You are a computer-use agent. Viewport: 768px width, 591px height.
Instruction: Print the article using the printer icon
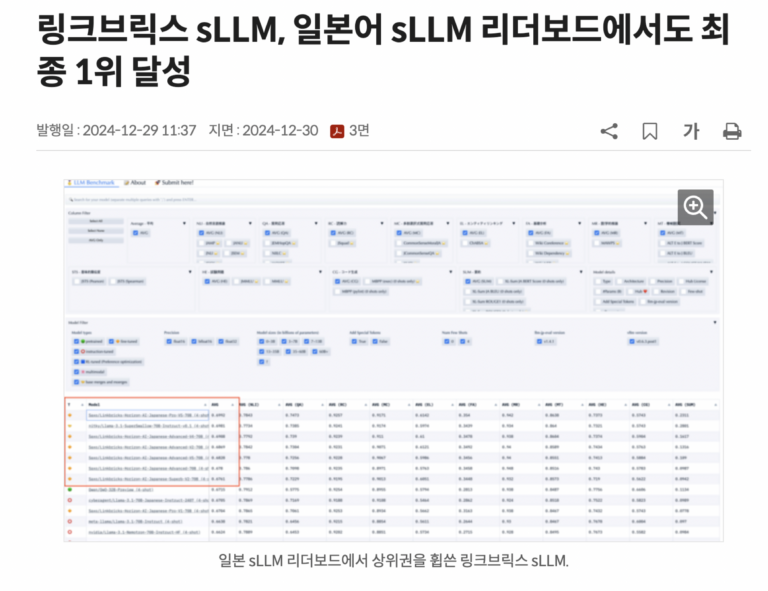[732, 131]
